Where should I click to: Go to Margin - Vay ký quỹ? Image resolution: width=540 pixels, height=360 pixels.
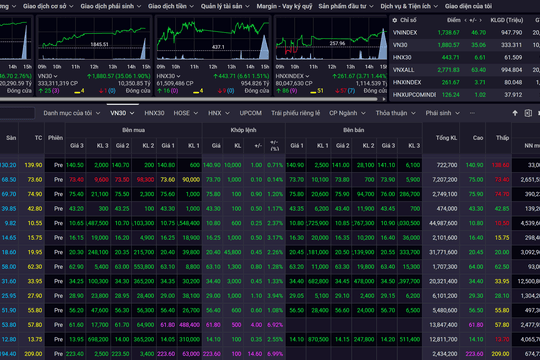(x=284, y=6)
